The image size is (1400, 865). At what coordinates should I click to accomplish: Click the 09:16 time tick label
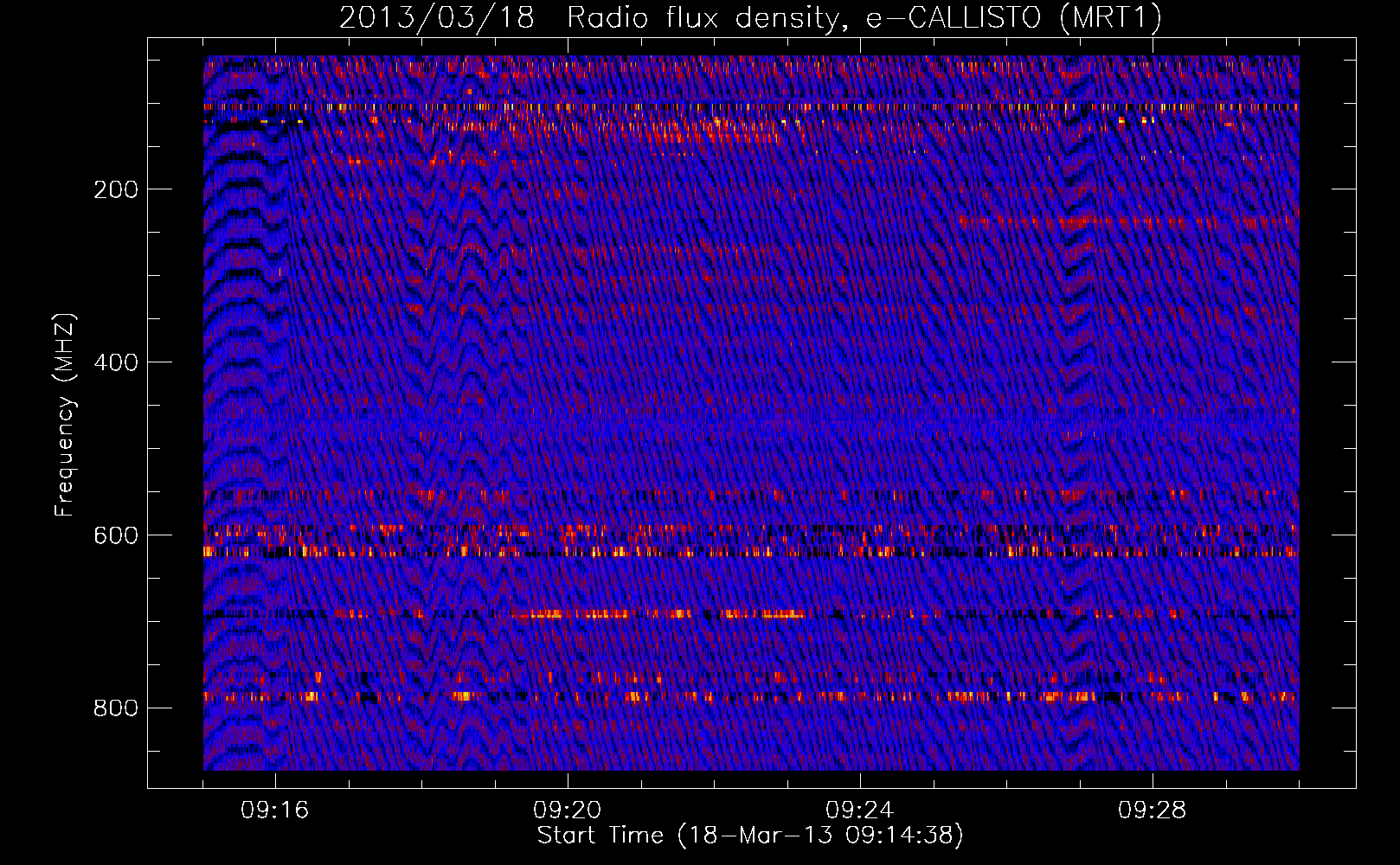(275, 811)
